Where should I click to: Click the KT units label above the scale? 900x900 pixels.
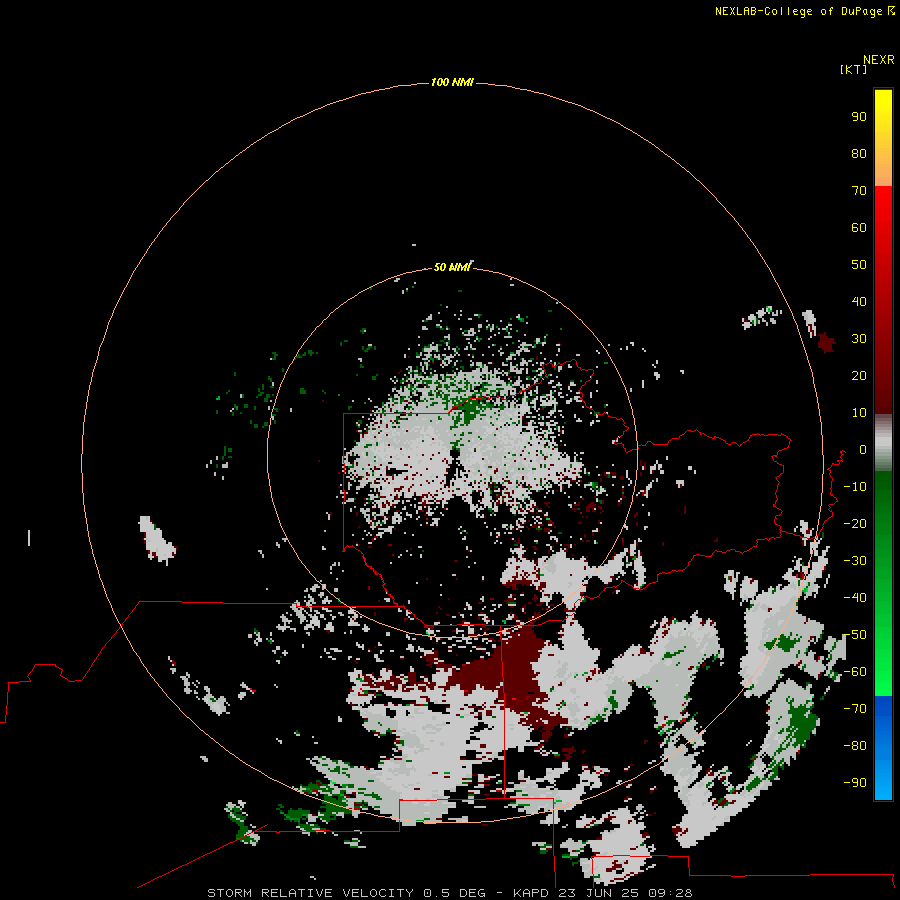[854, 69]
